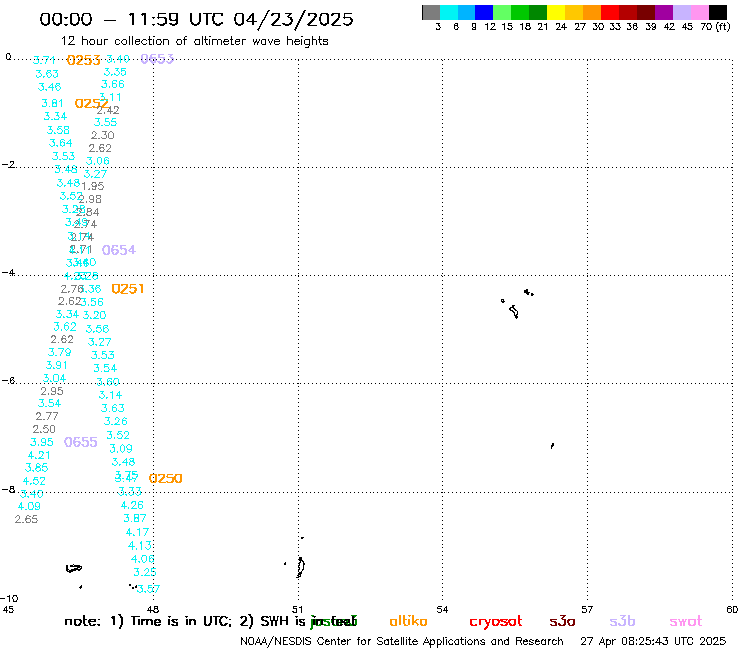740x650 pixels.
Task: Click the latitude axis label -6
Action: pyautogui.click(x=8, y=380)
